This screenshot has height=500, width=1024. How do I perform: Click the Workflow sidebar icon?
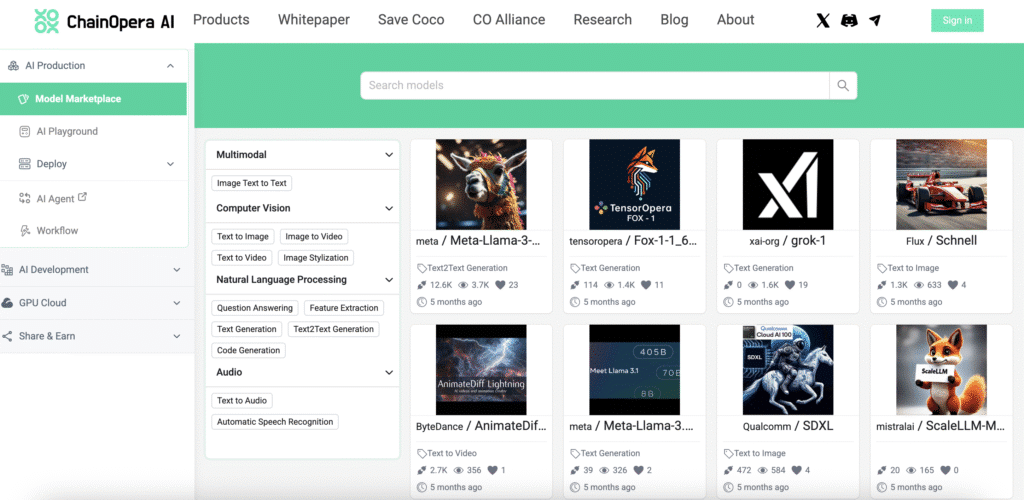click(x=26, y=231)
